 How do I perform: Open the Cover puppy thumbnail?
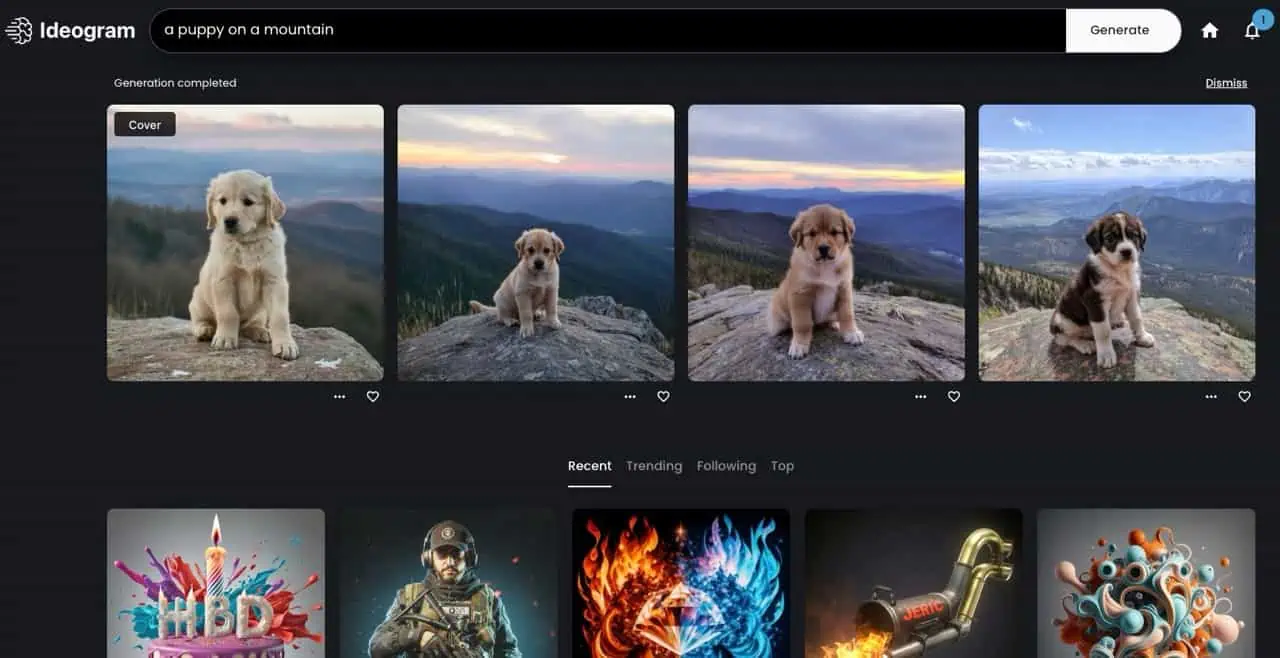[245, 243]
